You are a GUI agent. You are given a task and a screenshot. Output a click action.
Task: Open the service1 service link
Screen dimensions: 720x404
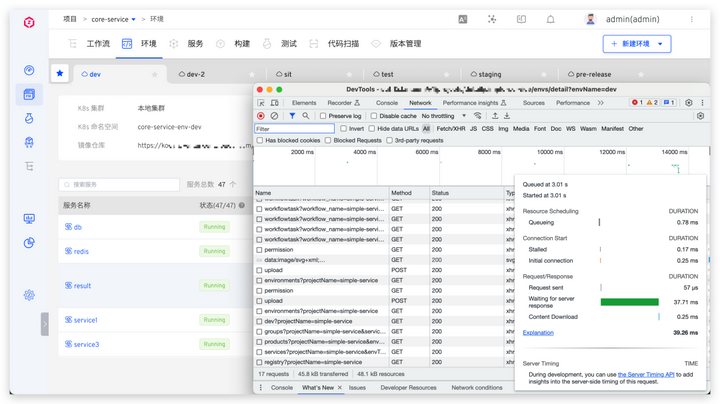[x=85, y=320]
